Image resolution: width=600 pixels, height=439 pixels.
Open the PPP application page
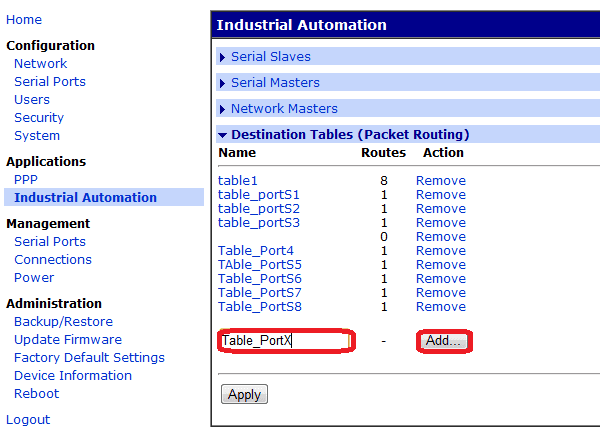(x=26, y=180)
